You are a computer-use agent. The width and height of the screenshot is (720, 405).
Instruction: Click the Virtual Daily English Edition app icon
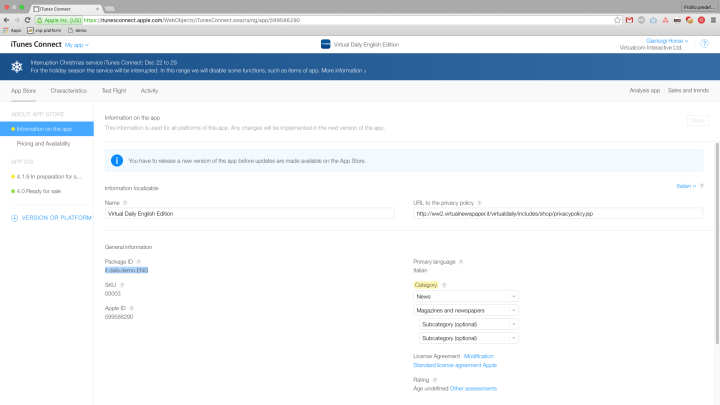click(326, 44)
